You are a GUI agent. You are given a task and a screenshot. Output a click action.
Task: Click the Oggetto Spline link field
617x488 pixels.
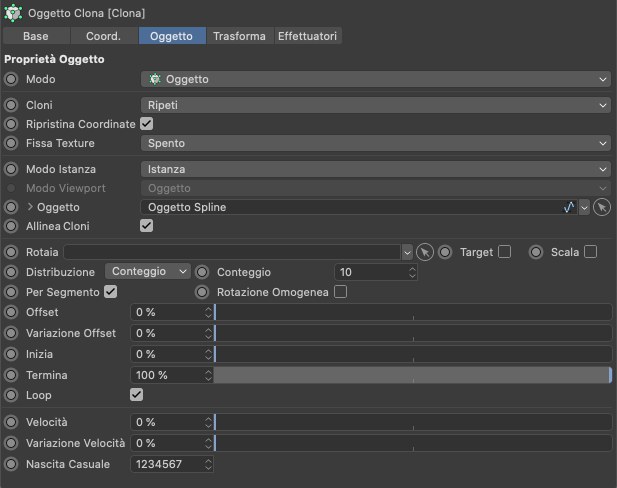tap(359, 207)
